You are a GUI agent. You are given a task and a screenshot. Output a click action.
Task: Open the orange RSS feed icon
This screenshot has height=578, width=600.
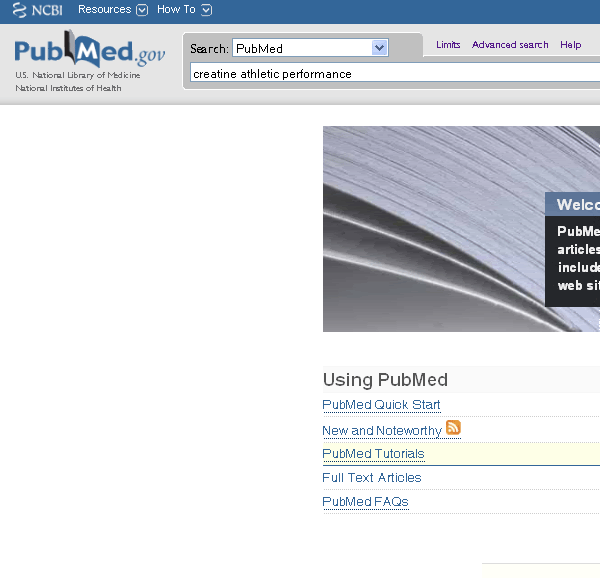point(453,428)
